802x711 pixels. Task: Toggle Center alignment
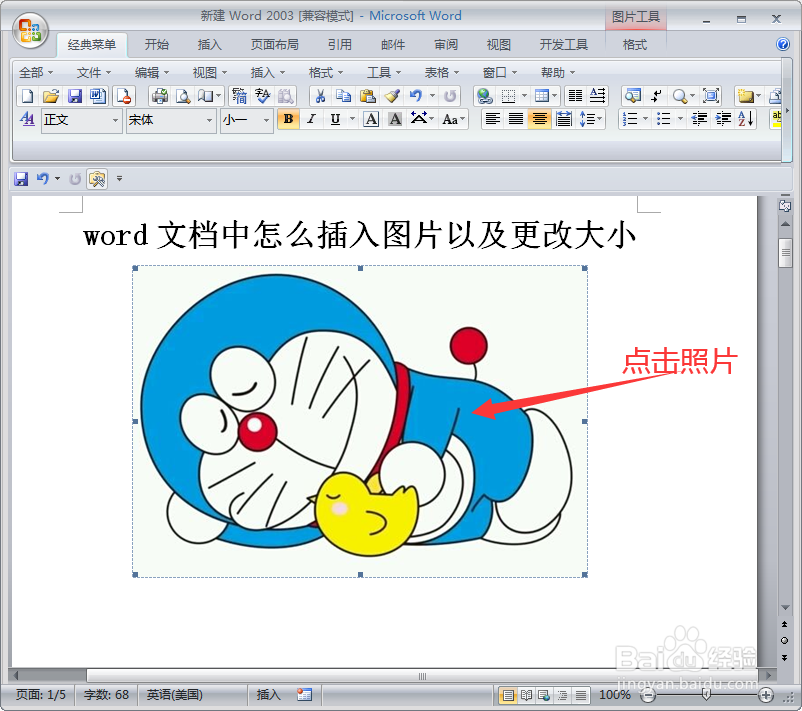click(x=540, y=119)
